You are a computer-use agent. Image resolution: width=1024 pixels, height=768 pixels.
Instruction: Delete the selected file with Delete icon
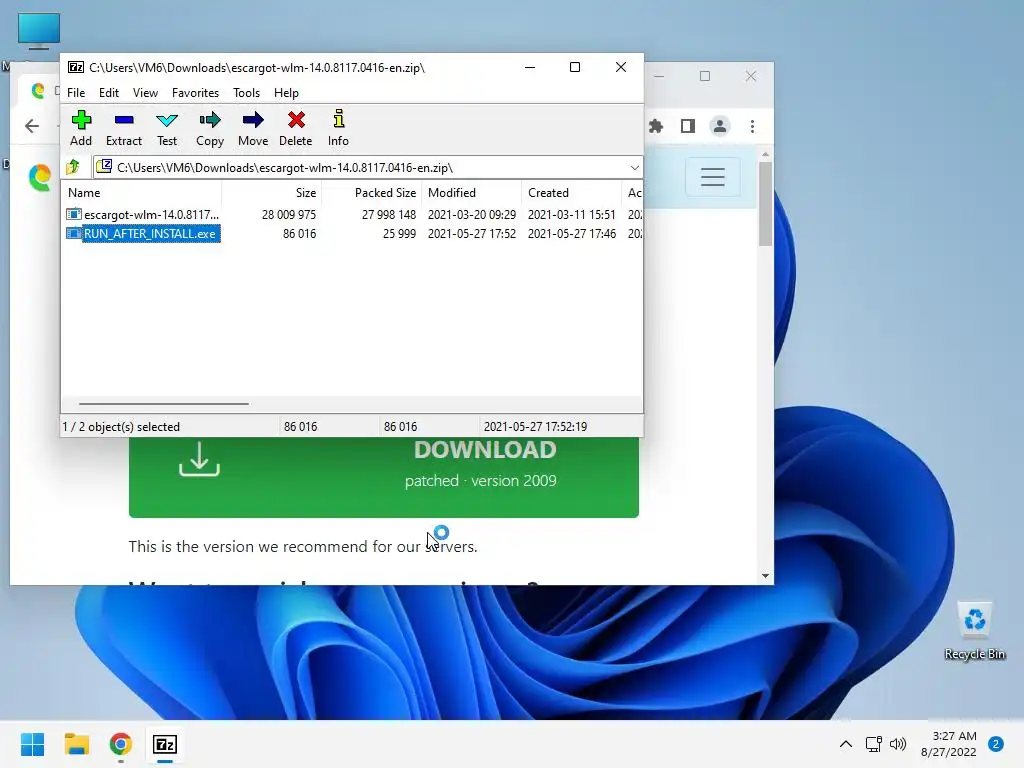point(296,120)
